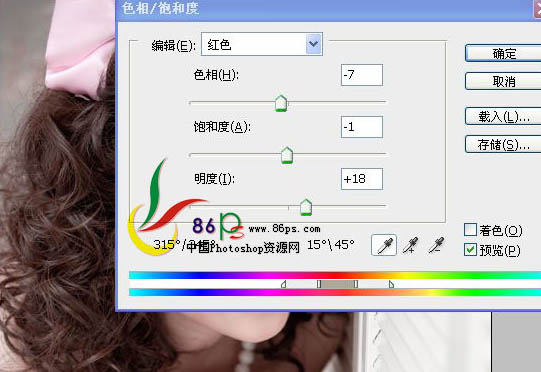Enable the 着色 (Colorize) checkbox
541x372 pixels.
click(470, 229)
